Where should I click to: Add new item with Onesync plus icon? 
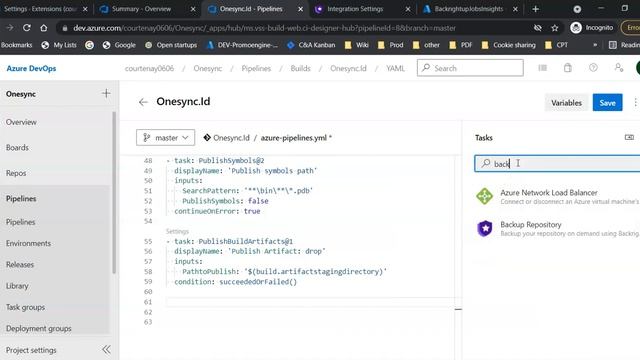[106, 93]
